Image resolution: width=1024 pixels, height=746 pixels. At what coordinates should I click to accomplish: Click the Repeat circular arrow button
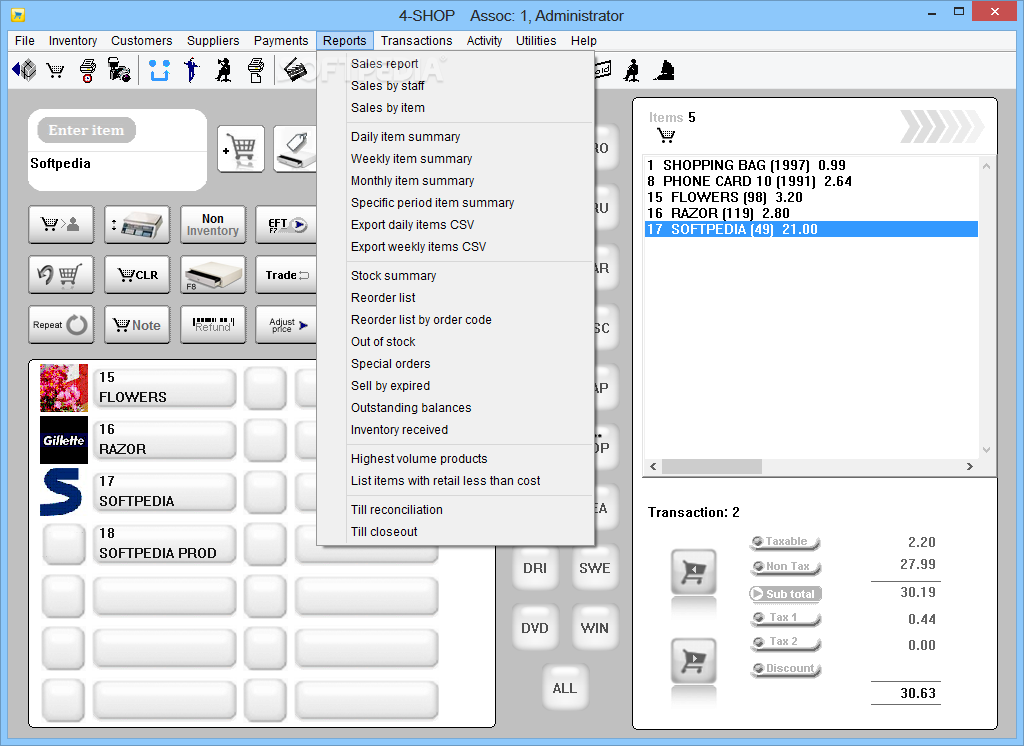coord(61,325)
